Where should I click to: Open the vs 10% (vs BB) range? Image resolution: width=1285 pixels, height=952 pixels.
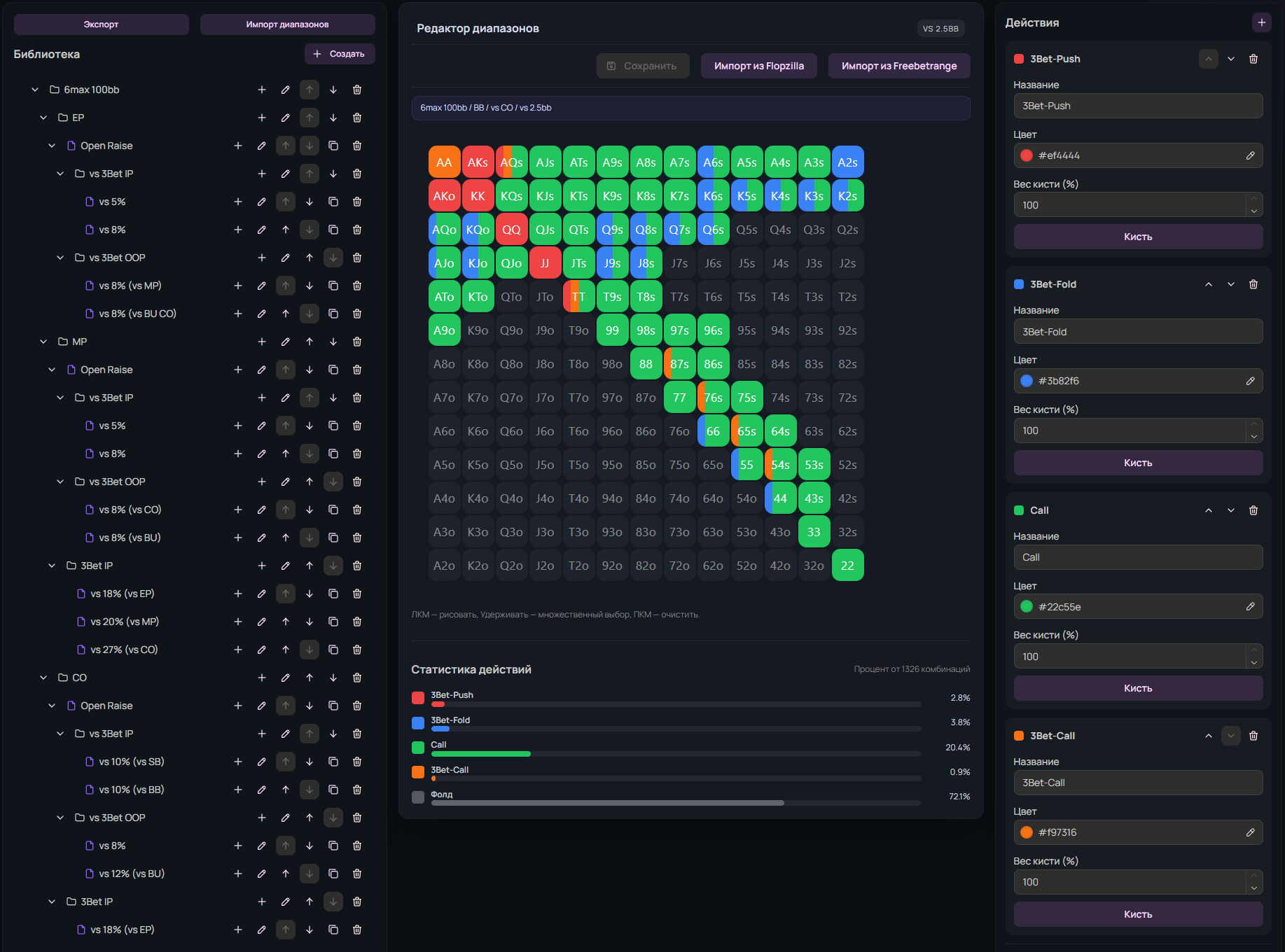[x=131, y=790]
